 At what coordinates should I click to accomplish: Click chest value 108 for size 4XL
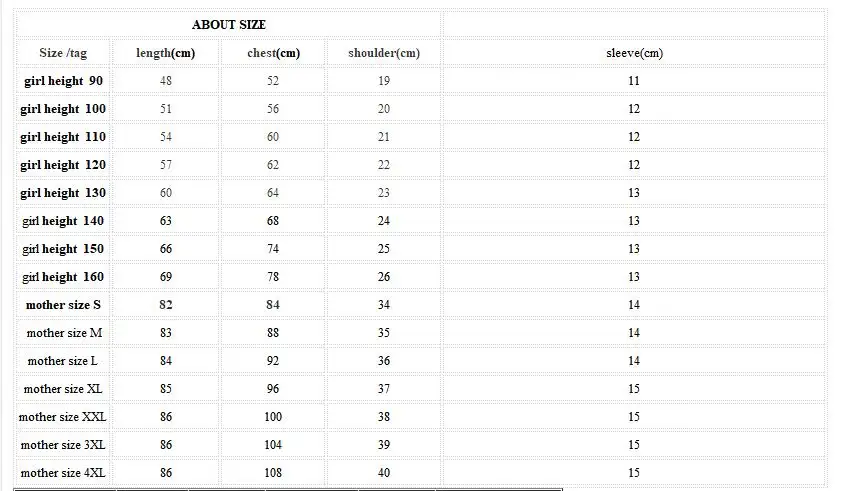coord(273,473)
